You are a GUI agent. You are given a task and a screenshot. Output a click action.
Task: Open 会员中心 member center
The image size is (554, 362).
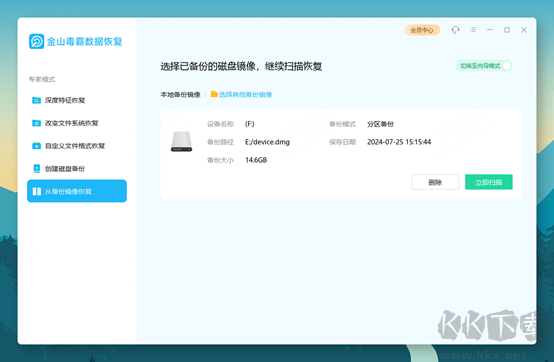coord(422,30)
